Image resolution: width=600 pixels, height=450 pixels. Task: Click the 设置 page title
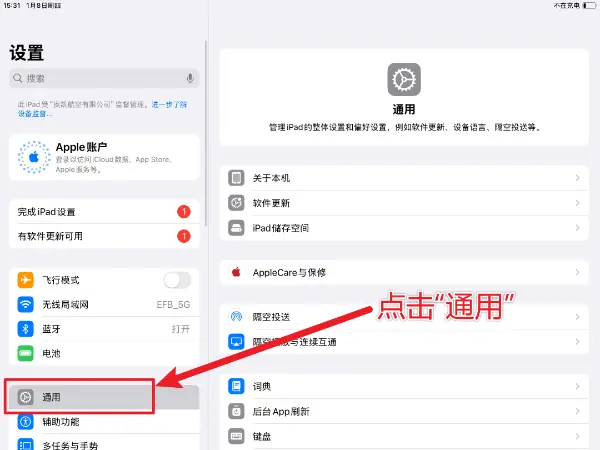click(26, 52)
